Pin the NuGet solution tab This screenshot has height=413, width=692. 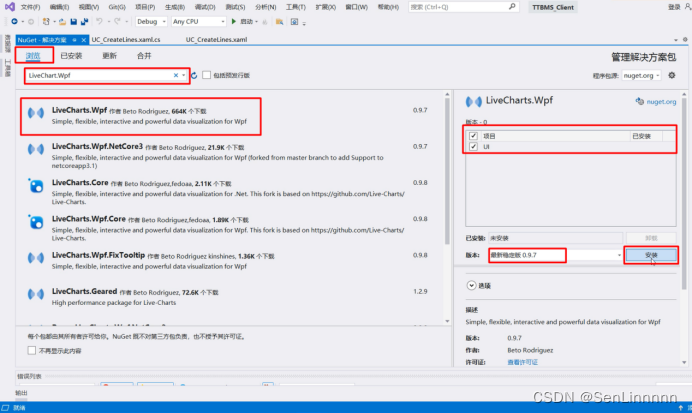tap(75, 40)
